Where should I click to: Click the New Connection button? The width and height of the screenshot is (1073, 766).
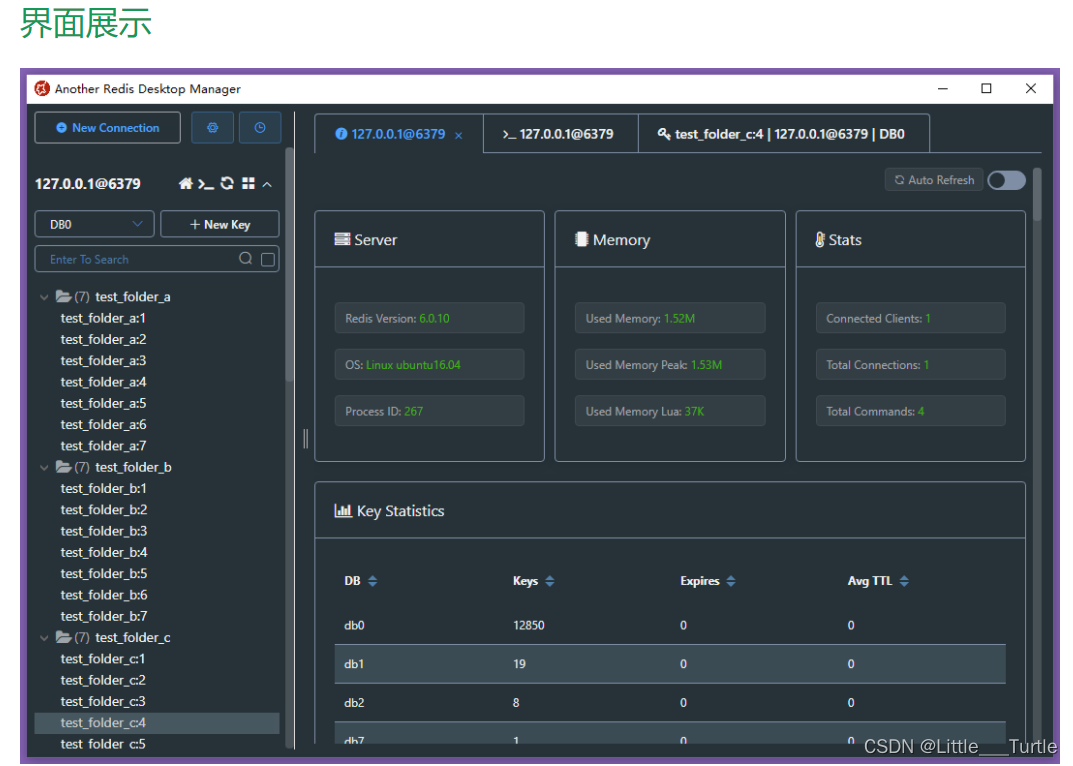(x=107, y=127)
